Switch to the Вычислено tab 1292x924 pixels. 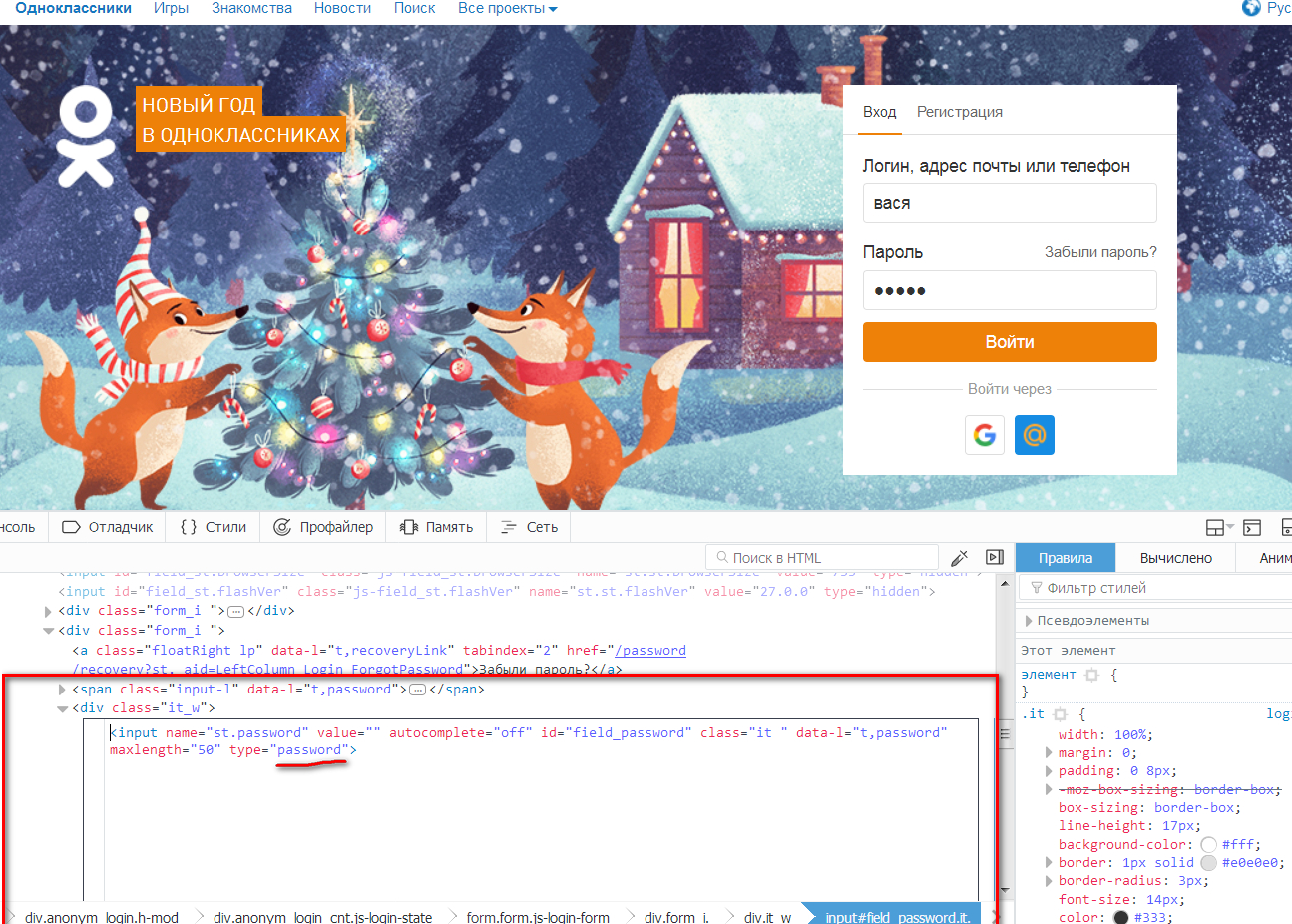1175,558
